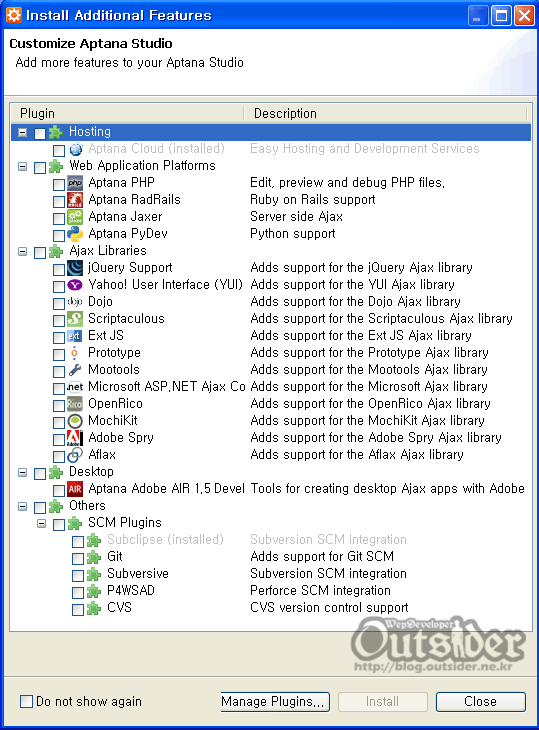Open the Manage Plugins dialog
Image resolution: width=539 pixels, height=730 pixels.
[275, 702]
